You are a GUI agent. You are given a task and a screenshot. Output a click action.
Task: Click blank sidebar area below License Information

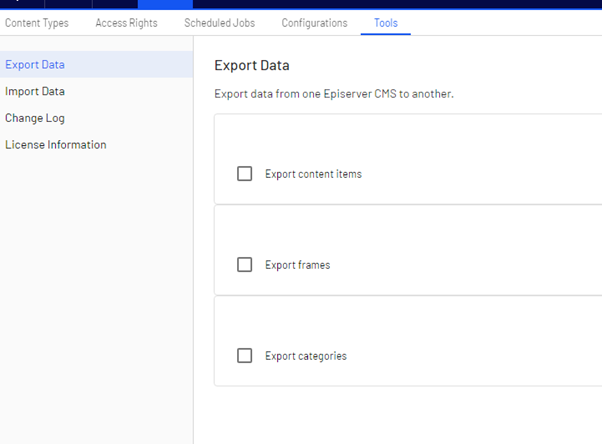96,300
